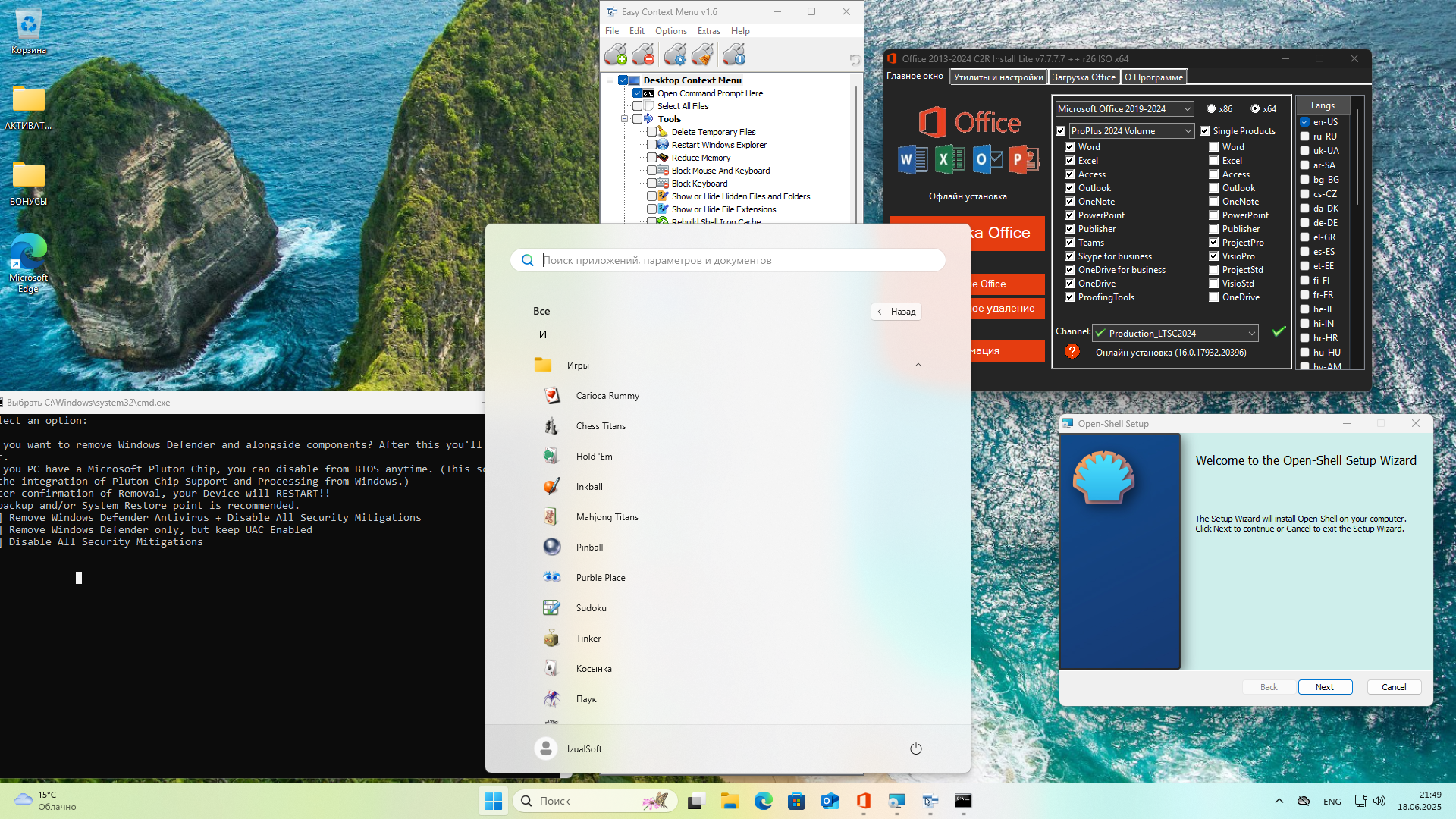This screenshot has width=1456, height=819.
Task: Click the Task View taskbar icon
Action: click(x=696, y=801)
